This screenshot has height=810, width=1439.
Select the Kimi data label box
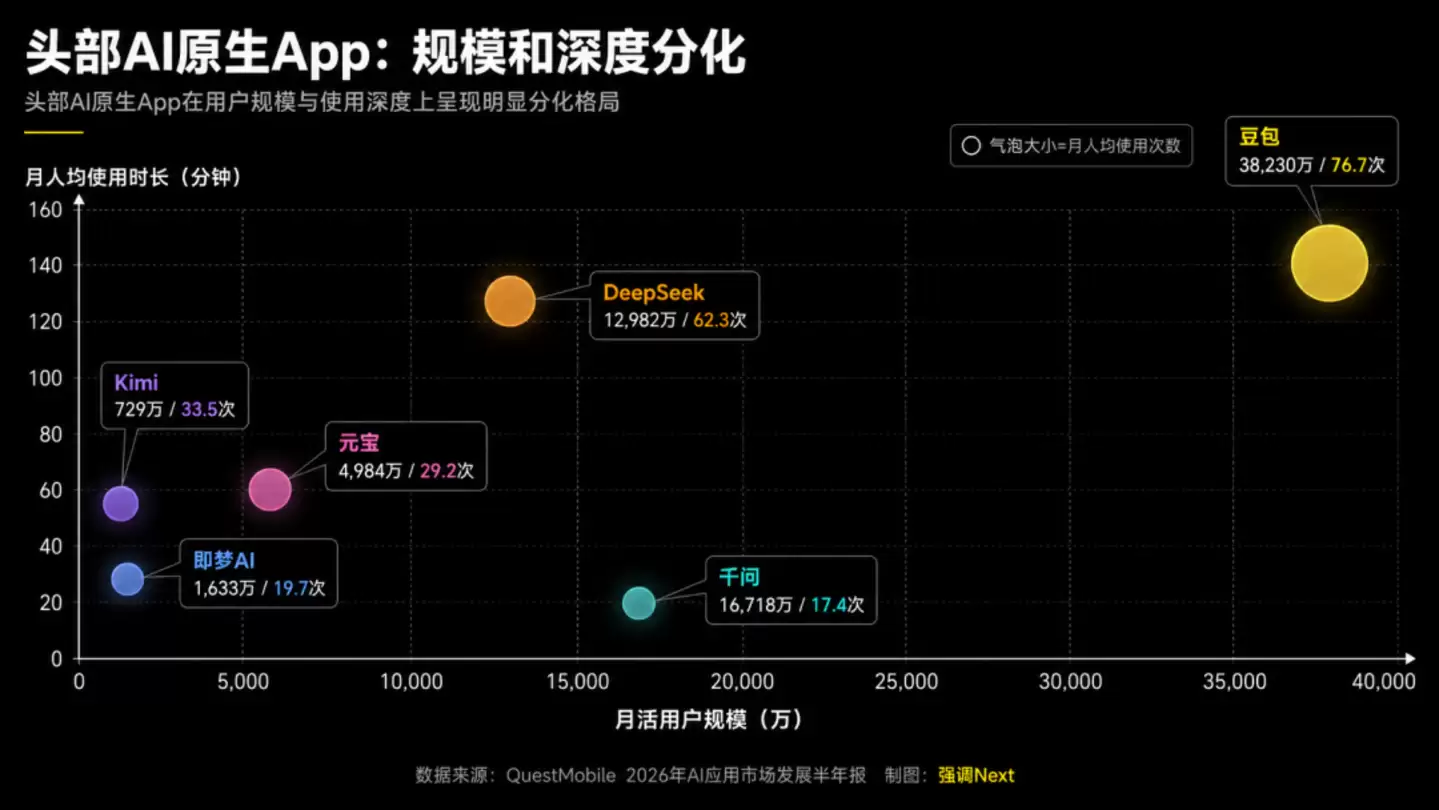(x=174, y=396)
